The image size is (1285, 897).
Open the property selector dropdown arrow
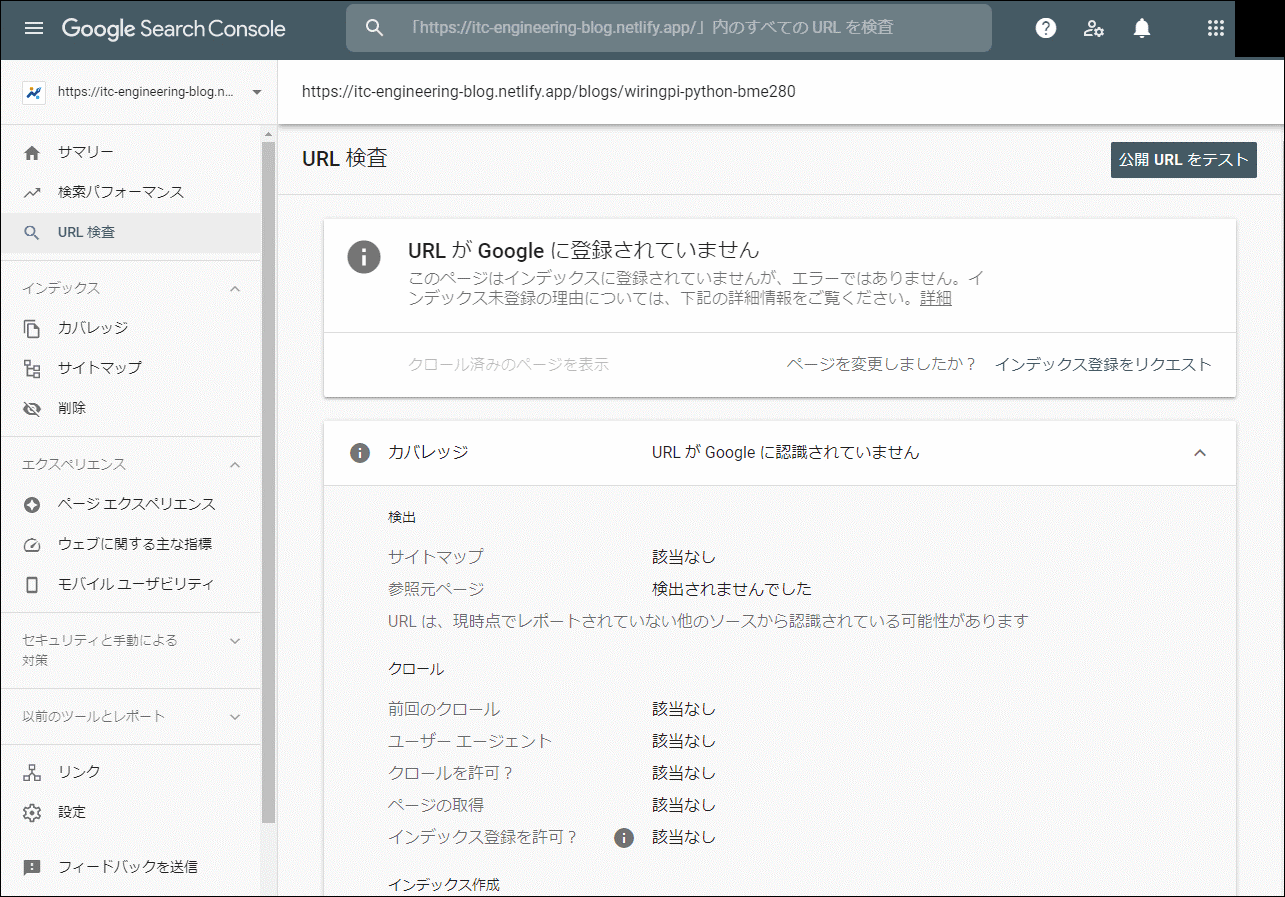point(257,92)
